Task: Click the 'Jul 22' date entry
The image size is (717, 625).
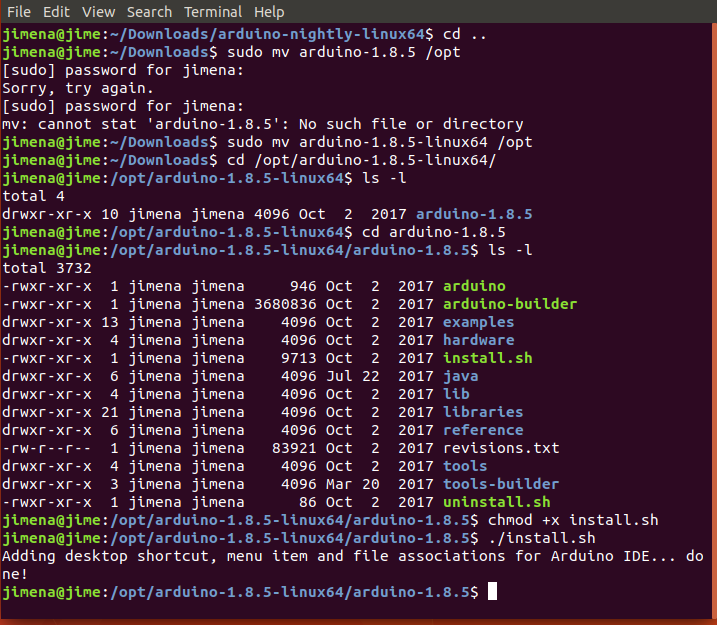Action: pos(353,376)
